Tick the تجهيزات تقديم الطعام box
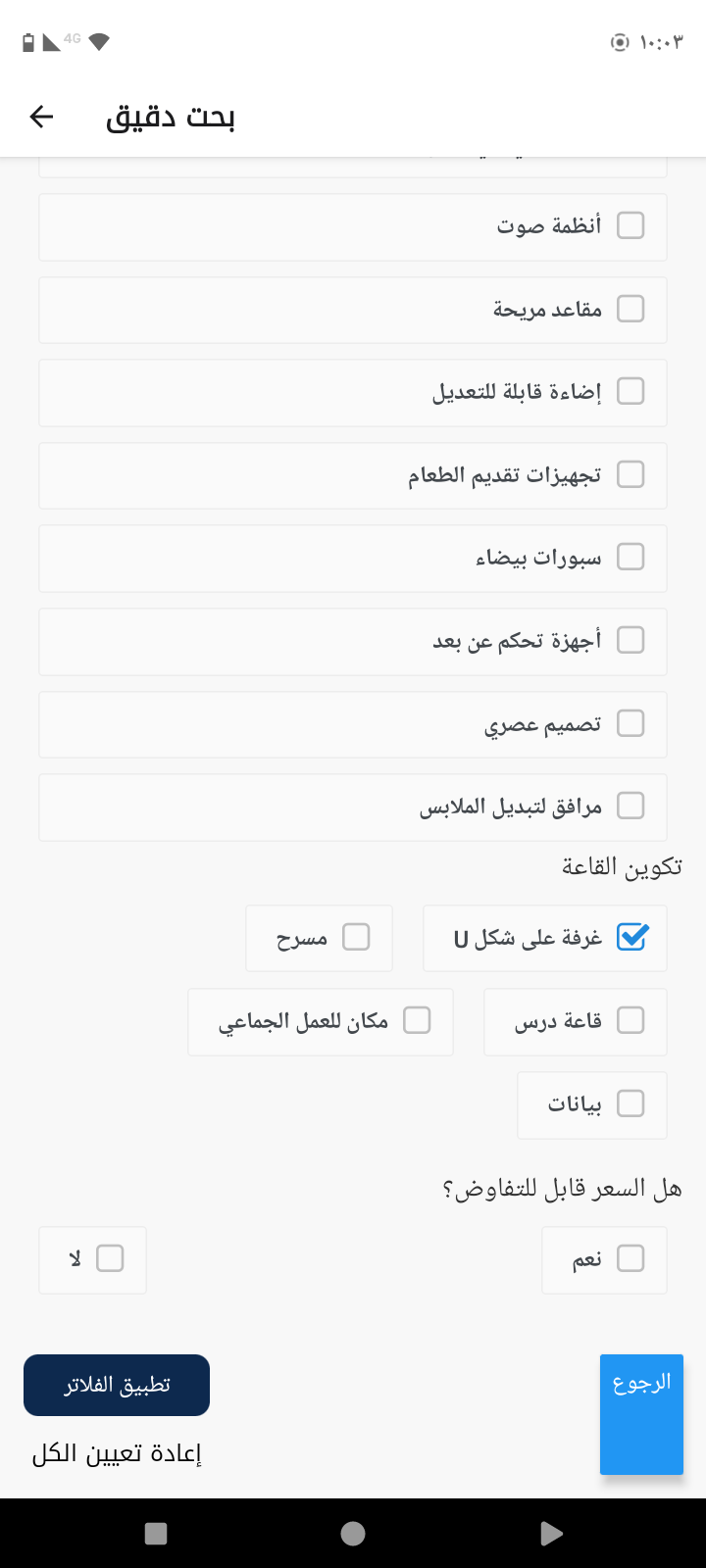 (x=630, y=475)
